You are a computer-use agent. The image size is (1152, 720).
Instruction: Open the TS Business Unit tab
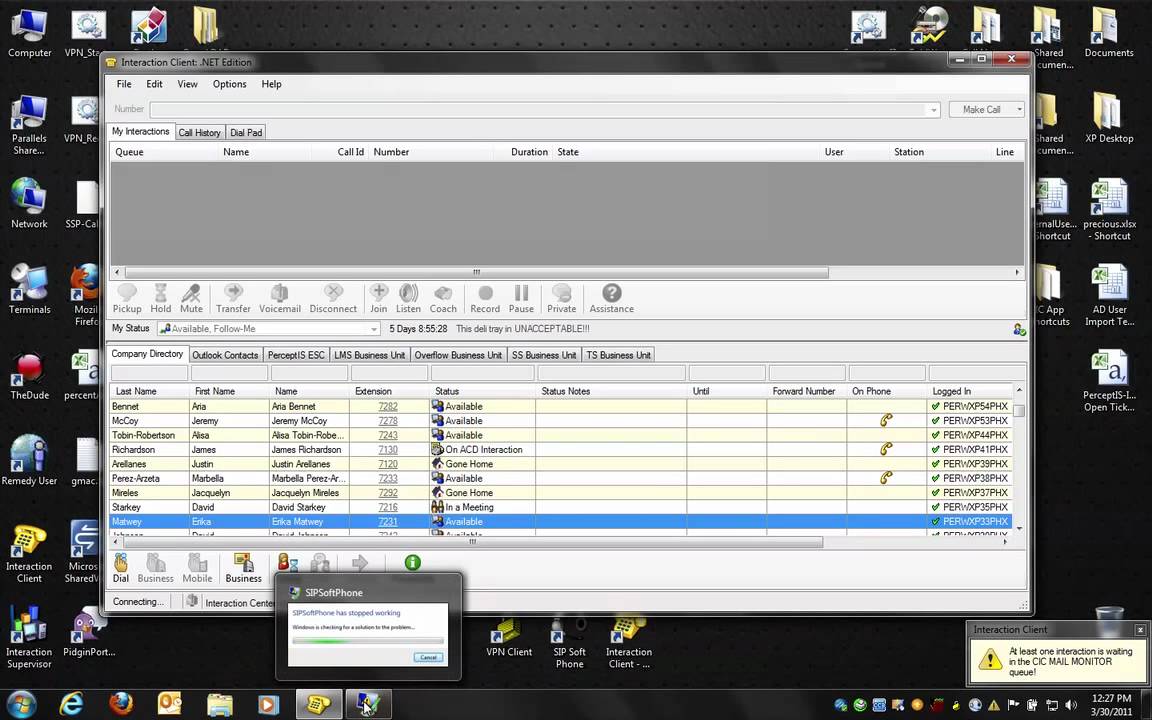pos(618,355)
